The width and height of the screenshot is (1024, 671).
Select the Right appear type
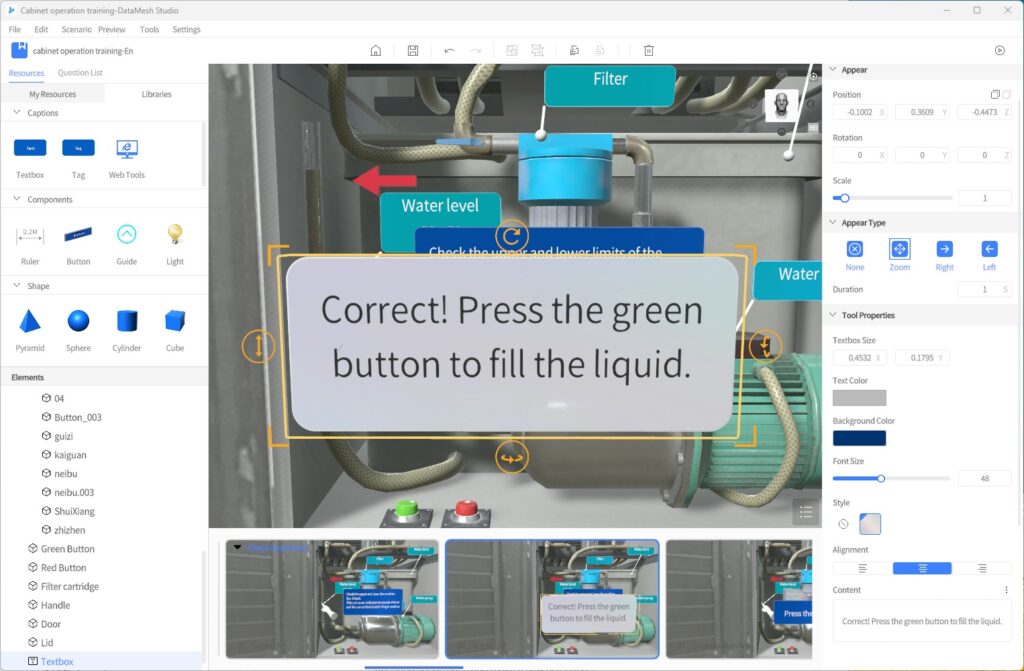[944, 250]
